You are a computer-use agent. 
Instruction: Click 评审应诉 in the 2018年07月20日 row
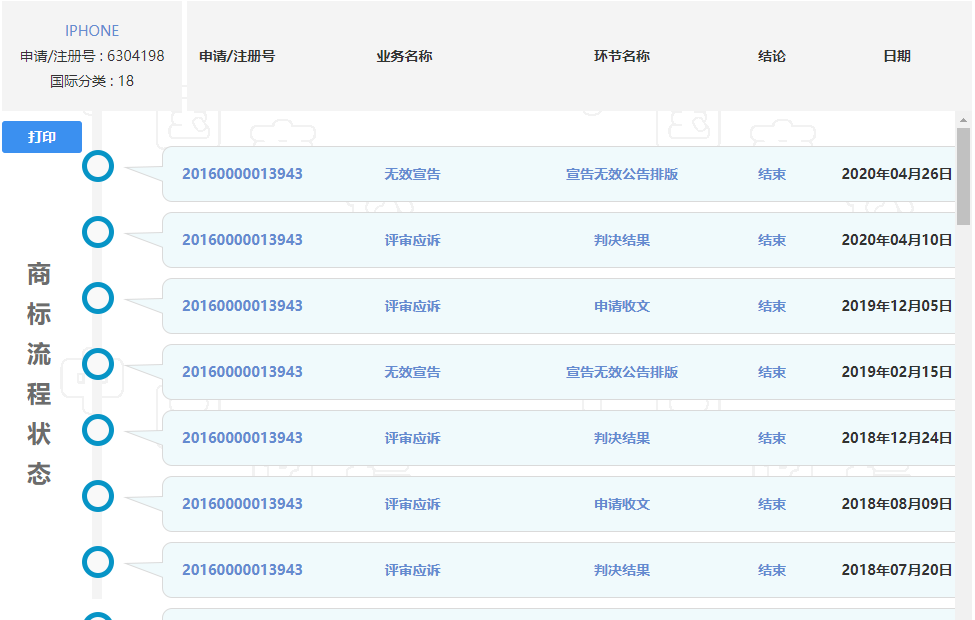[x=412, y=570]
